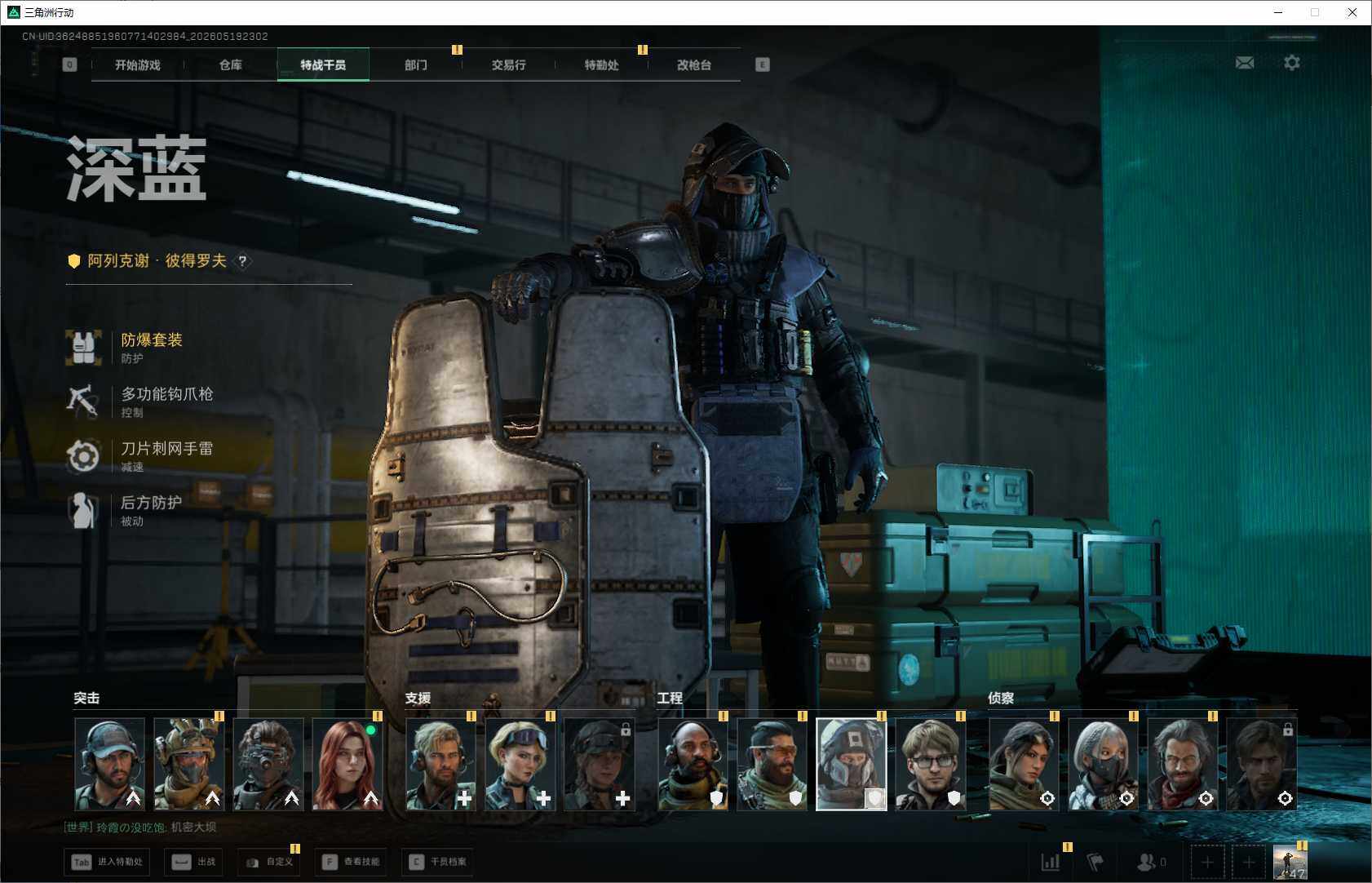This screenshot has width=1372, height=883.
Task: Click the 支援 category label
Action: (418, 699)
